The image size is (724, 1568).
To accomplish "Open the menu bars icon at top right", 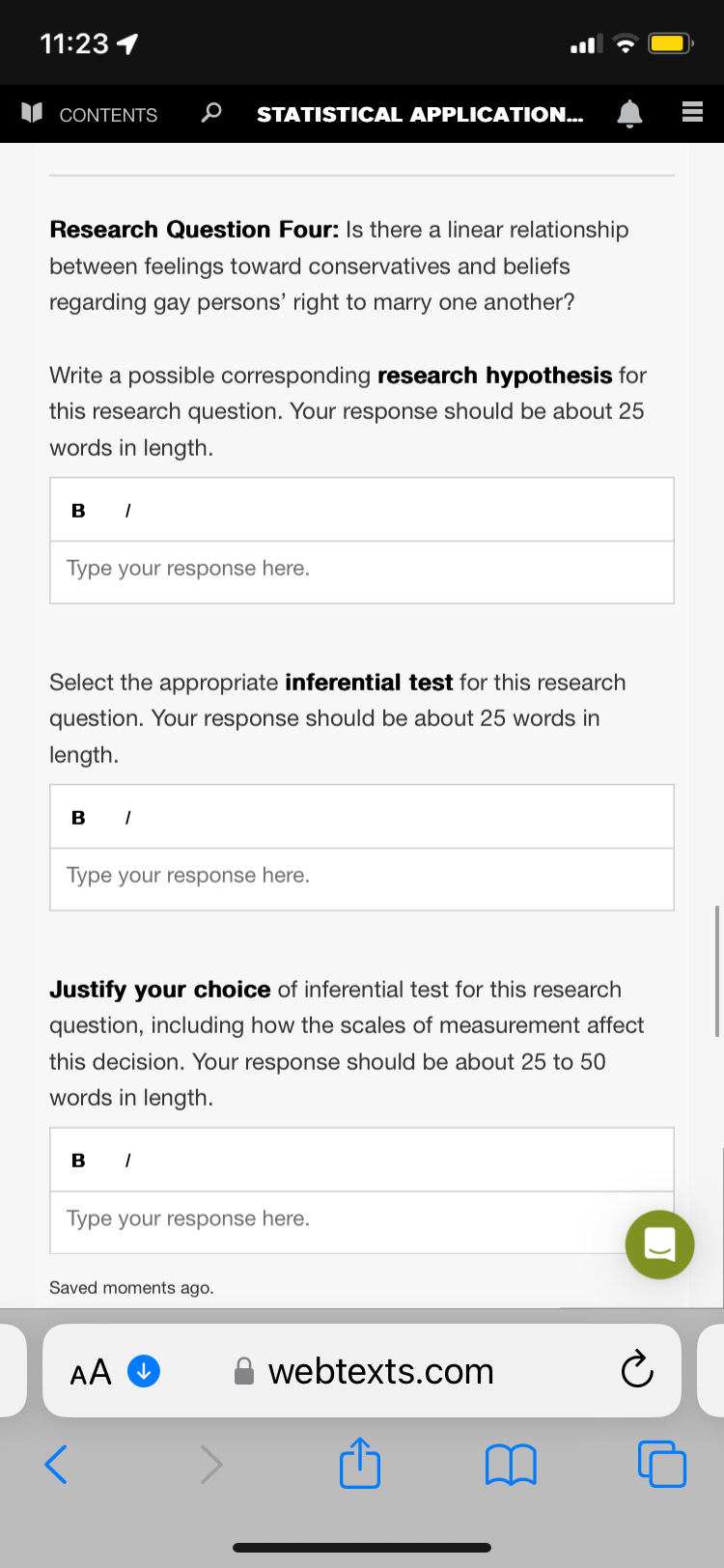I will [x=692, y=113].
